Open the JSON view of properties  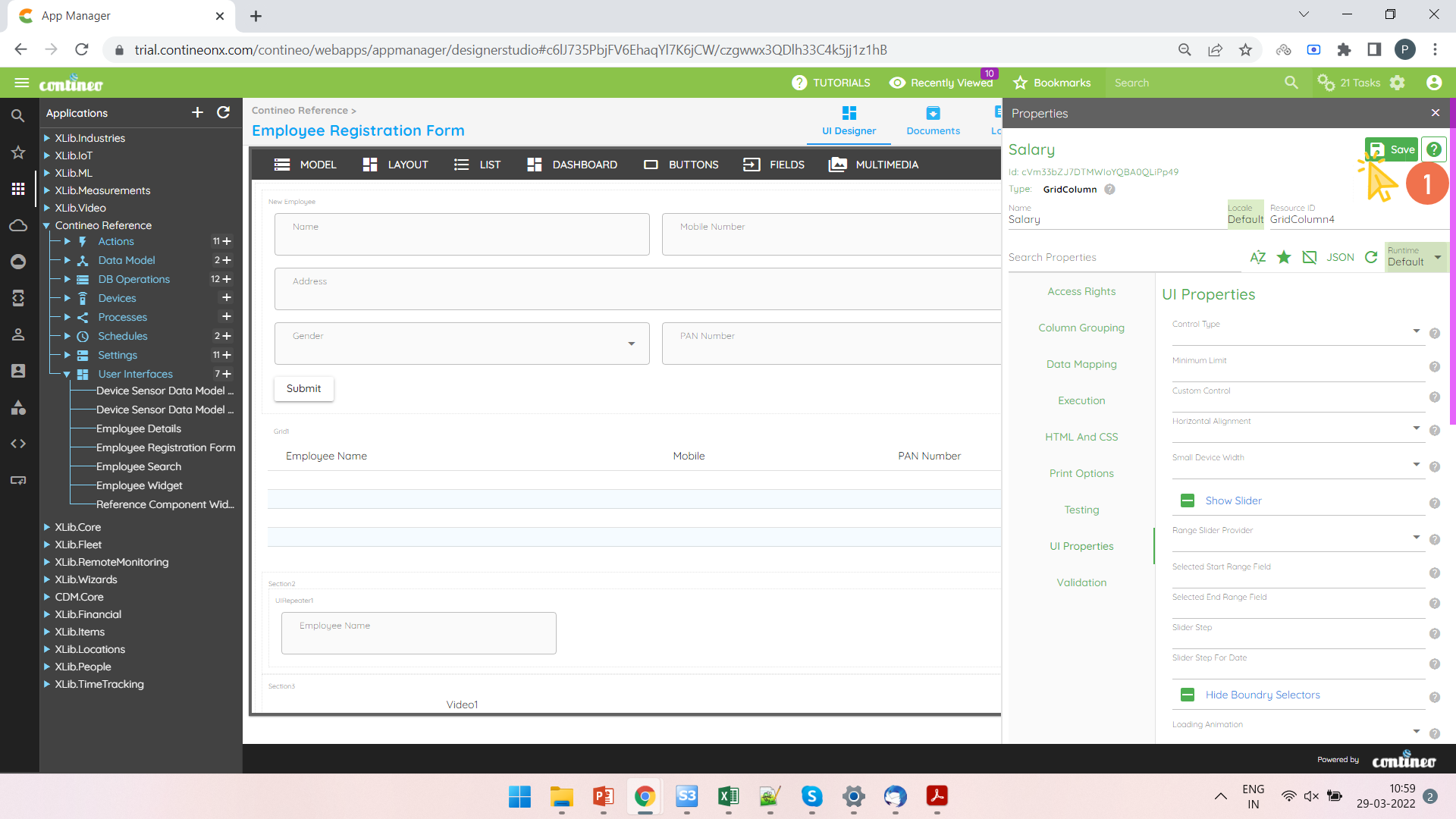pos(1340,257)
